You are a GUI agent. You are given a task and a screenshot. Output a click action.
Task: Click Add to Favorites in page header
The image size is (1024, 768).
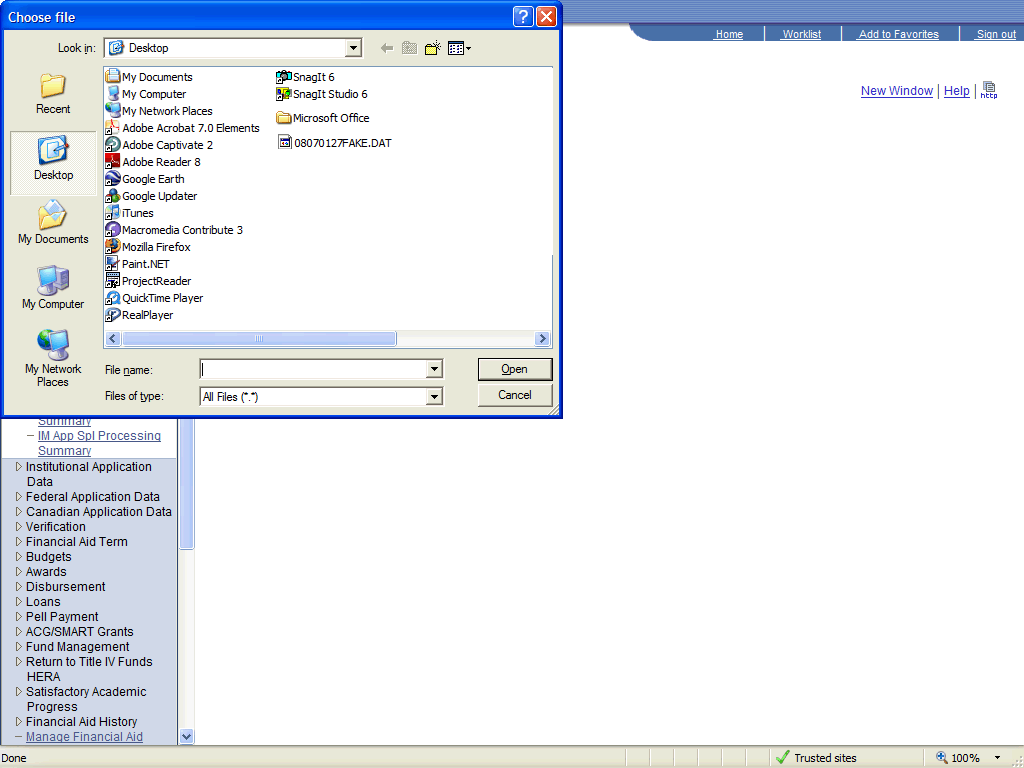coord(898,34)
